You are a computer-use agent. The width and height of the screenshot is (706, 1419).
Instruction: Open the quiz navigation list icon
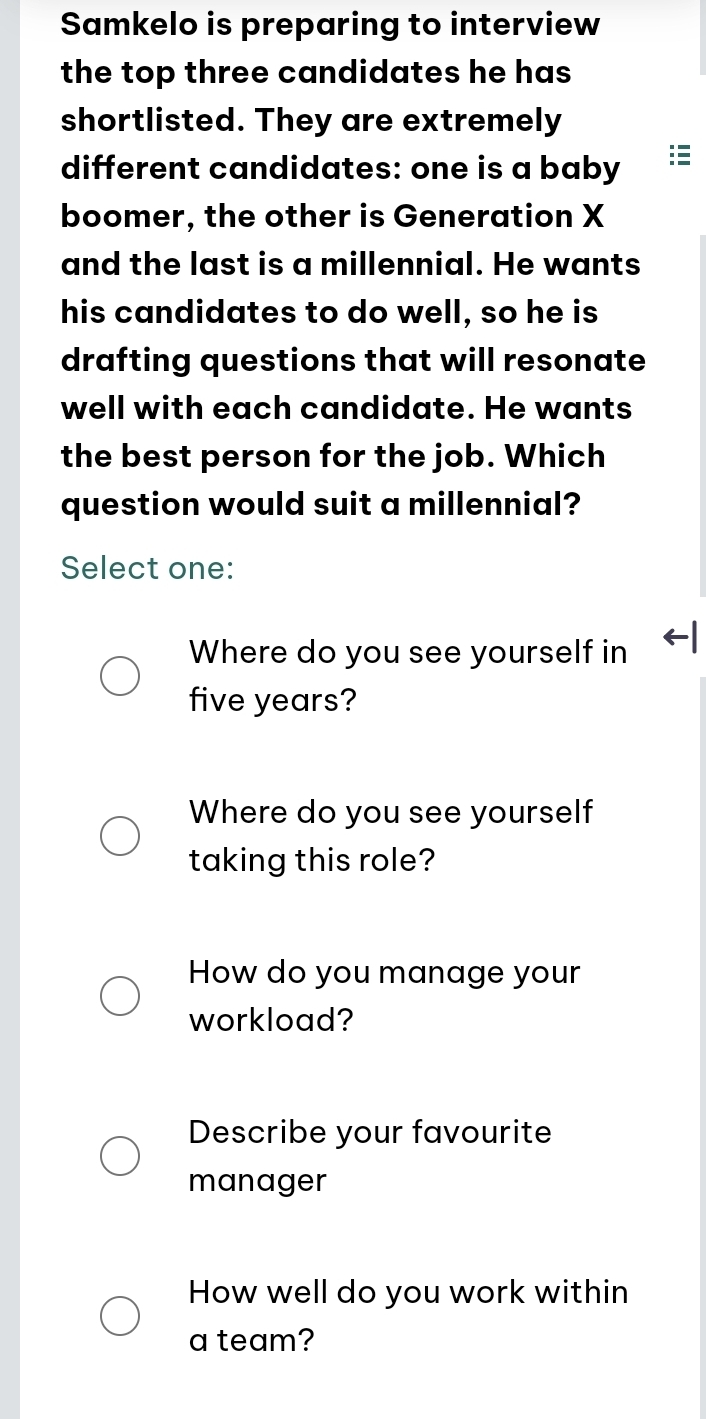pyautogui.click(x=680, y=158)
